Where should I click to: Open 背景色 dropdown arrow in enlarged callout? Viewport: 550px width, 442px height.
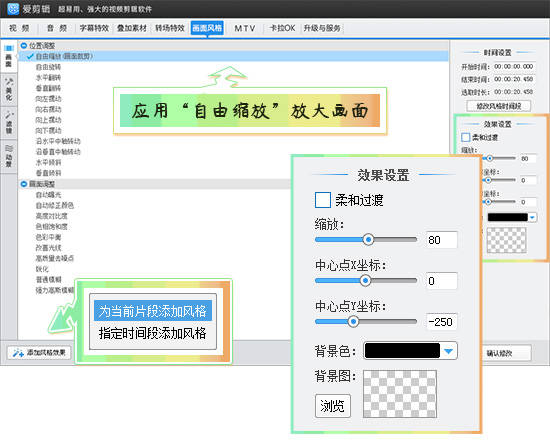point(448,351)
